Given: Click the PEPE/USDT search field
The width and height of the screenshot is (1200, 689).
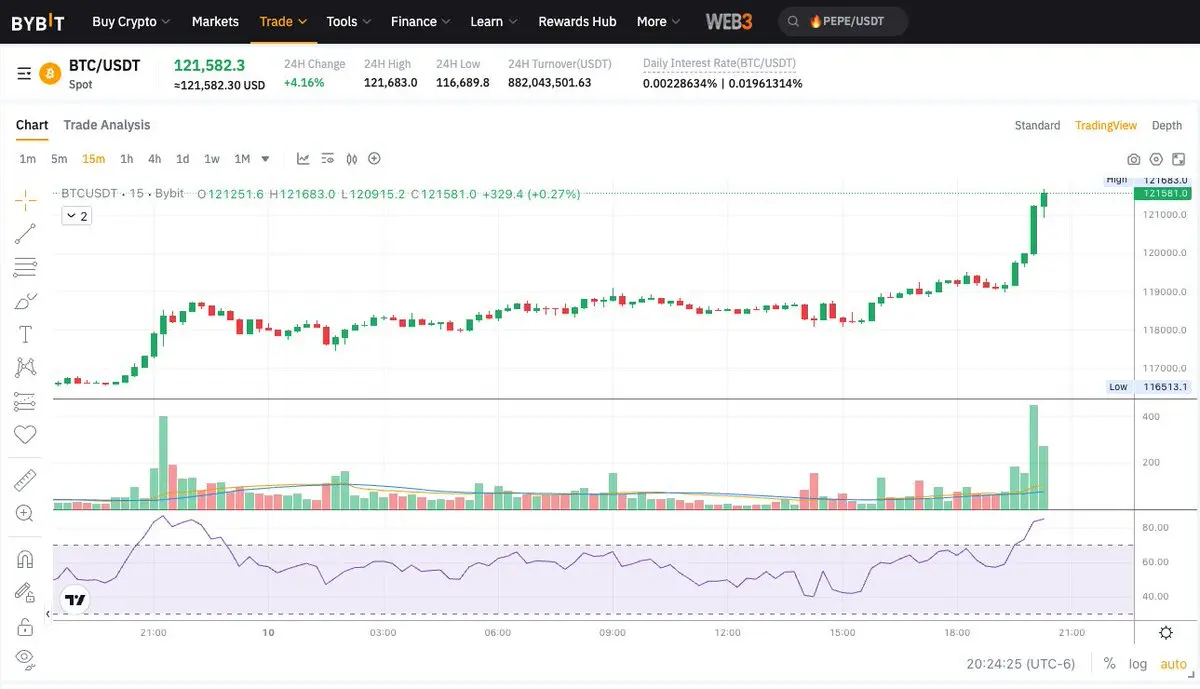Looking at the screenshot, I should click(x=843, y=21).
